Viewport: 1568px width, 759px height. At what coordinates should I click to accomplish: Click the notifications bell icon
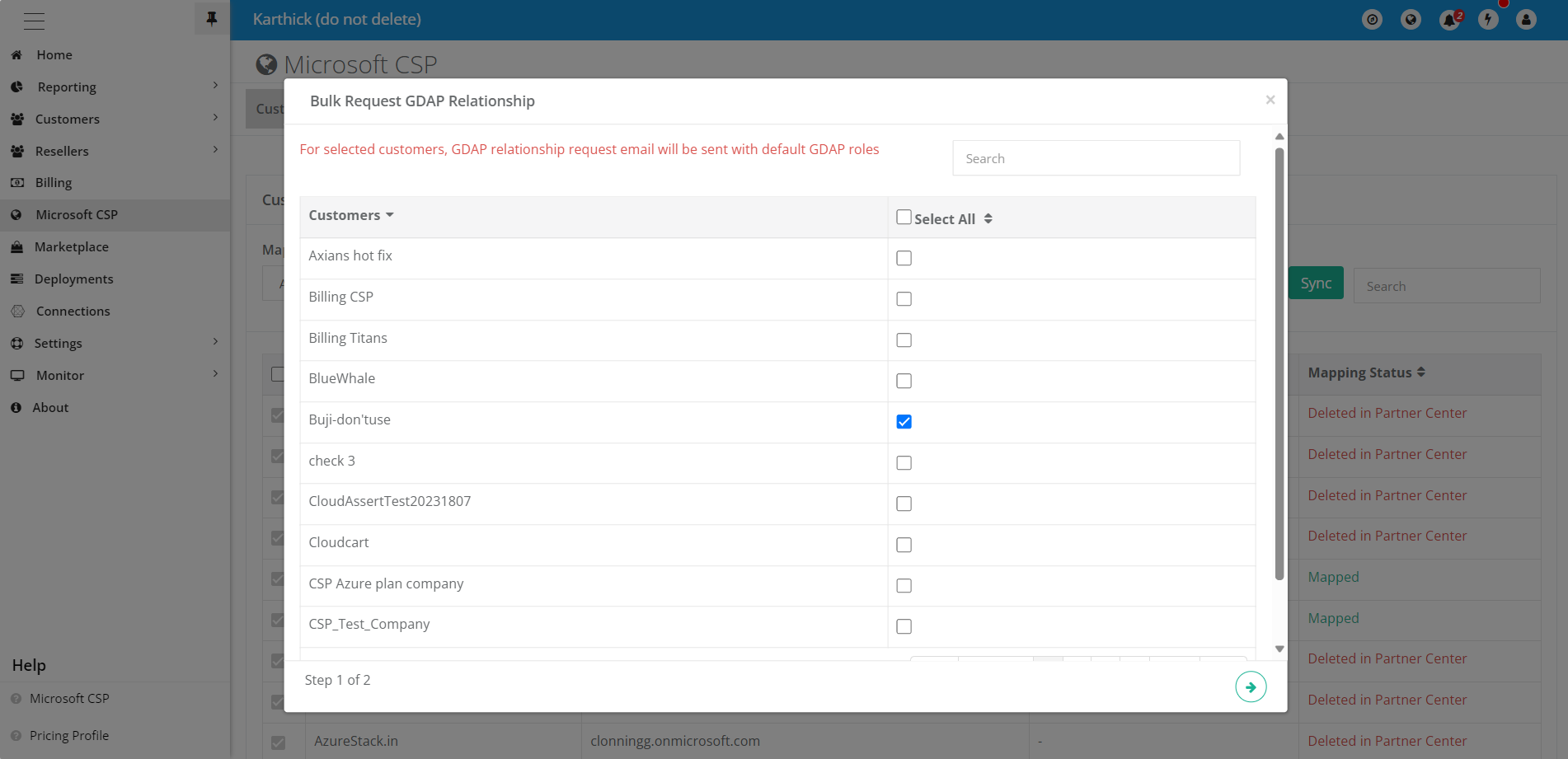pos(1449,20)
